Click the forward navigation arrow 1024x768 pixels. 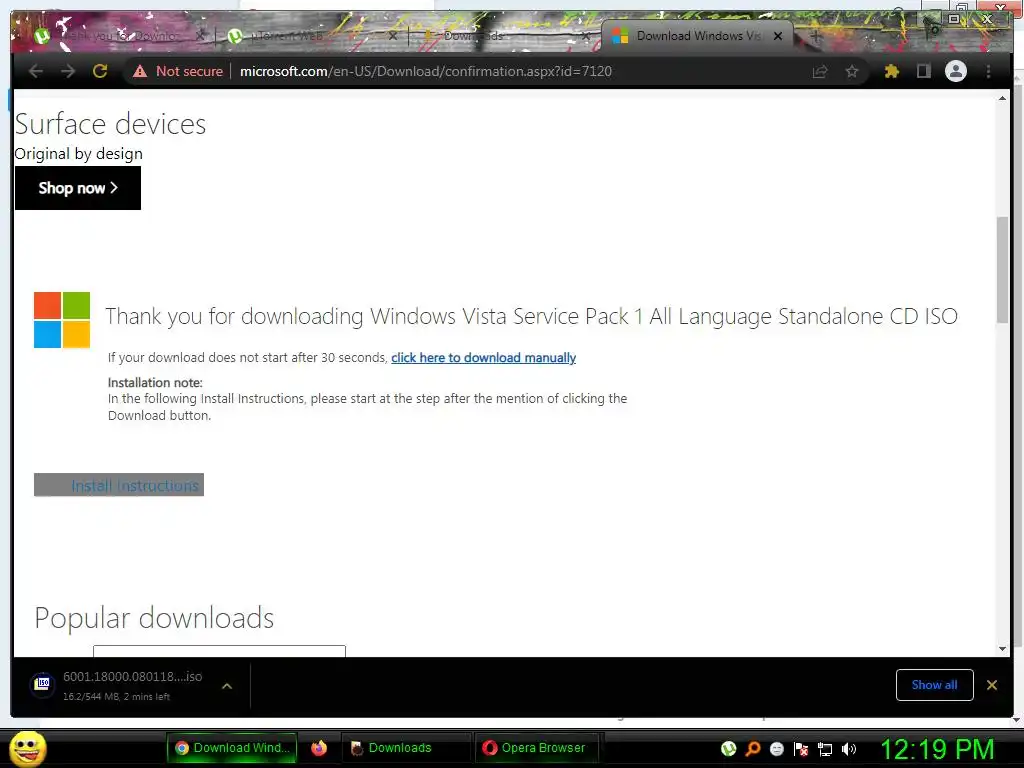point(68,71)
